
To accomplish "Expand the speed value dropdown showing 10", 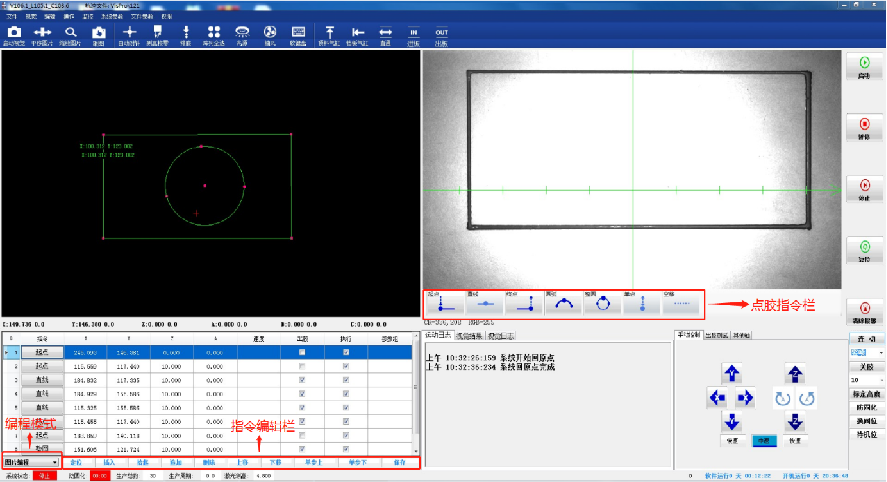I will click(881, 381).
